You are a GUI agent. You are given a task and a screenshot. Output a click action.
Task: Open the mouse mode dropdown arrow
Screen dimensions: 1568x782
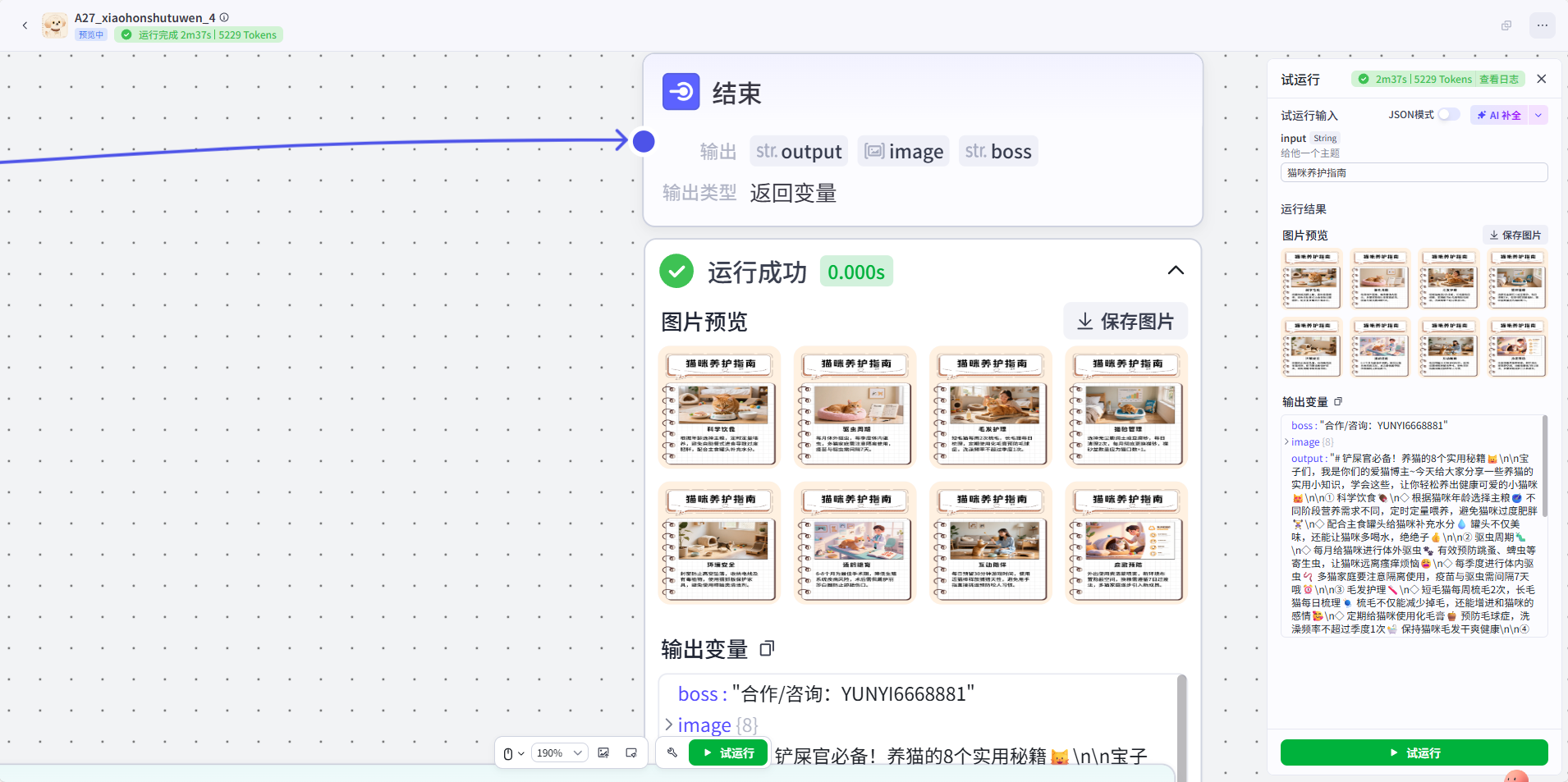521,753
